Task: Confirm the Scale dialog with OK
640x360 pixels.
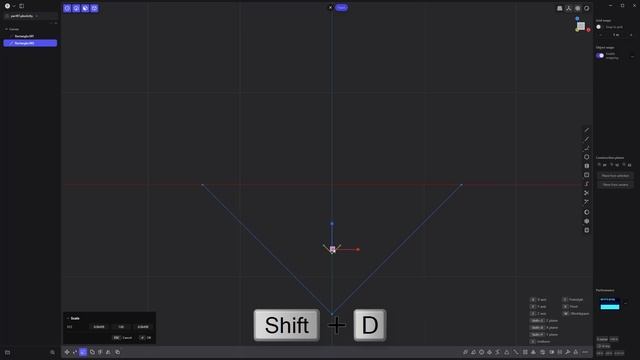Action: point(146,338)
